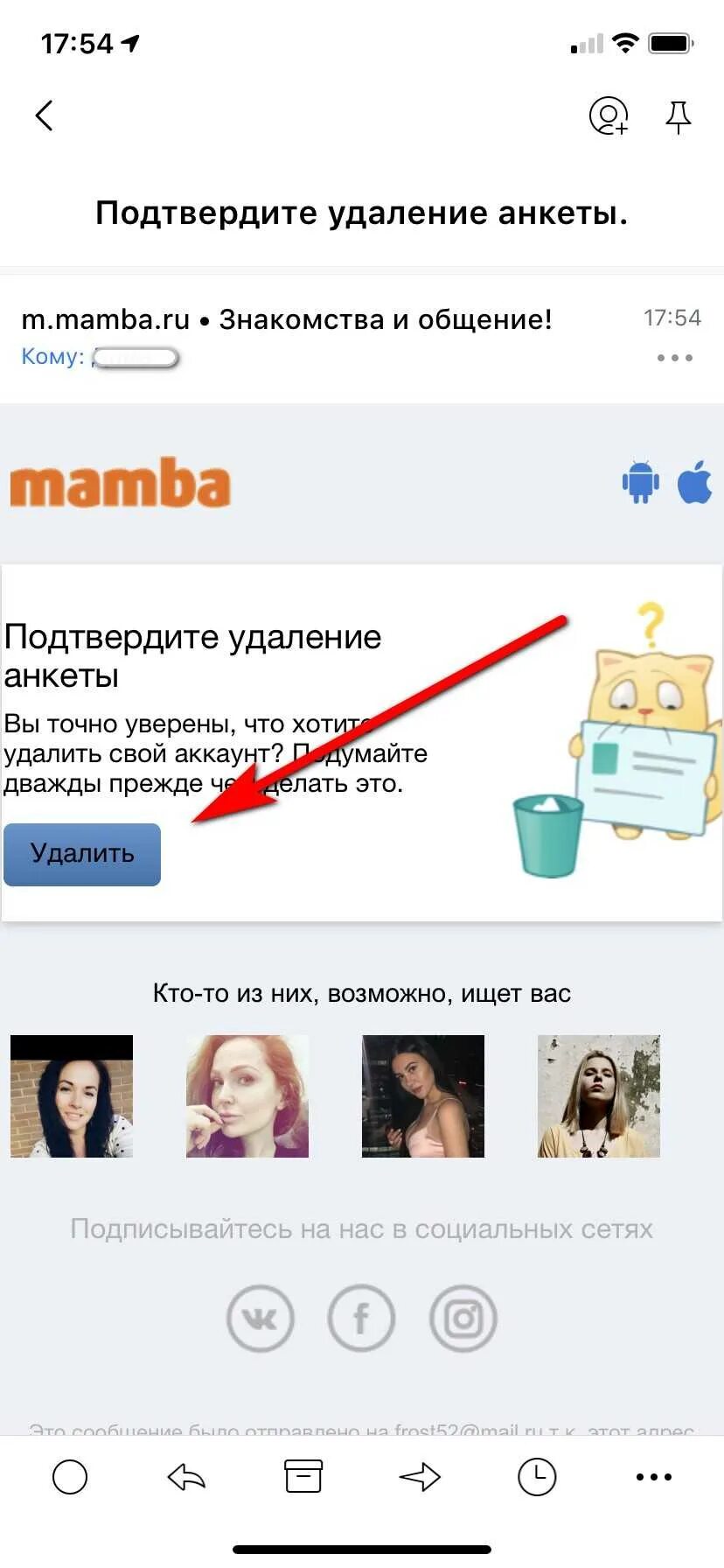The width and height of the screenshot is (724, 1568).
Task: Open Facebook social network icon
Action: click(361, 1318)
